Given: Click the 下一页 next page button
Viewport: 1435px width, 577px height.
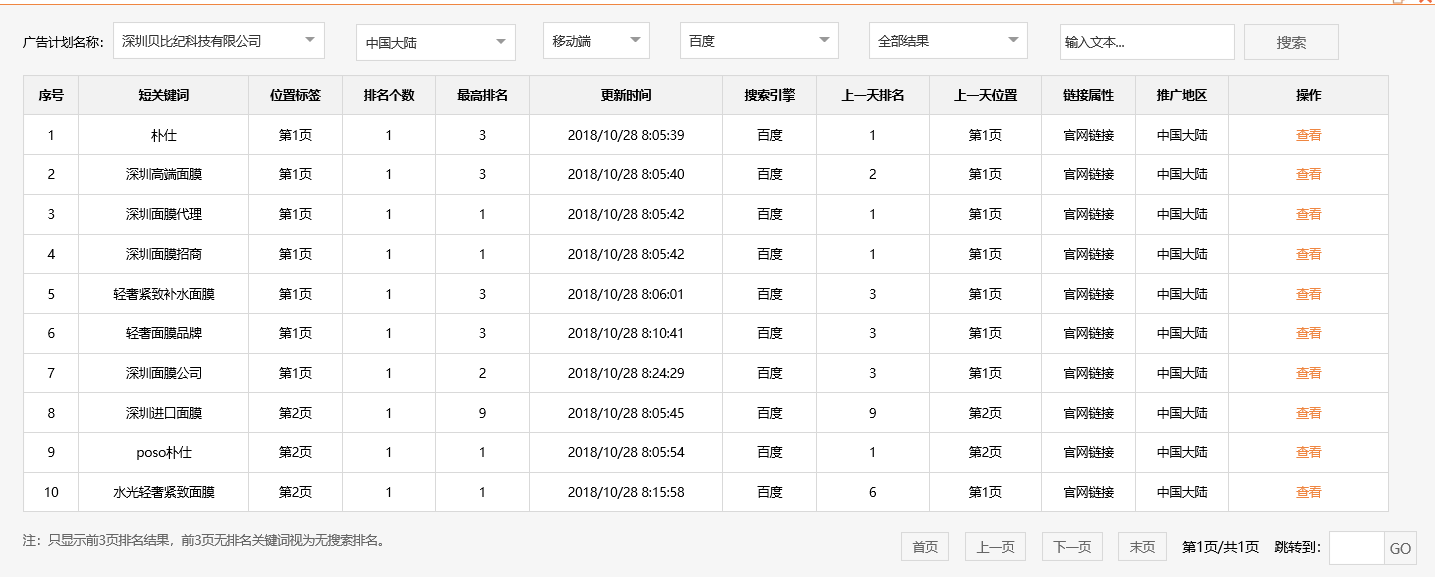Looking at the screenshot, I should [1070, 547].
